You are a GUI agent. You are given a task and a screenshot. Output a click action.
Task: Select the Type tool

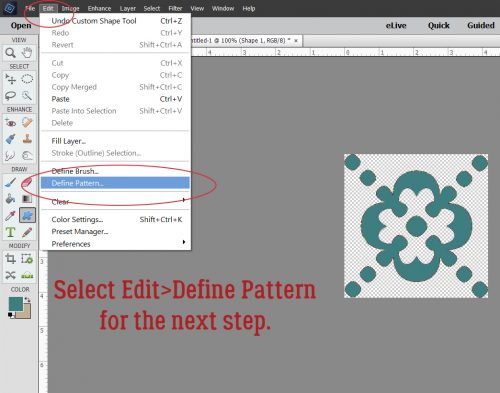[10, 232]
